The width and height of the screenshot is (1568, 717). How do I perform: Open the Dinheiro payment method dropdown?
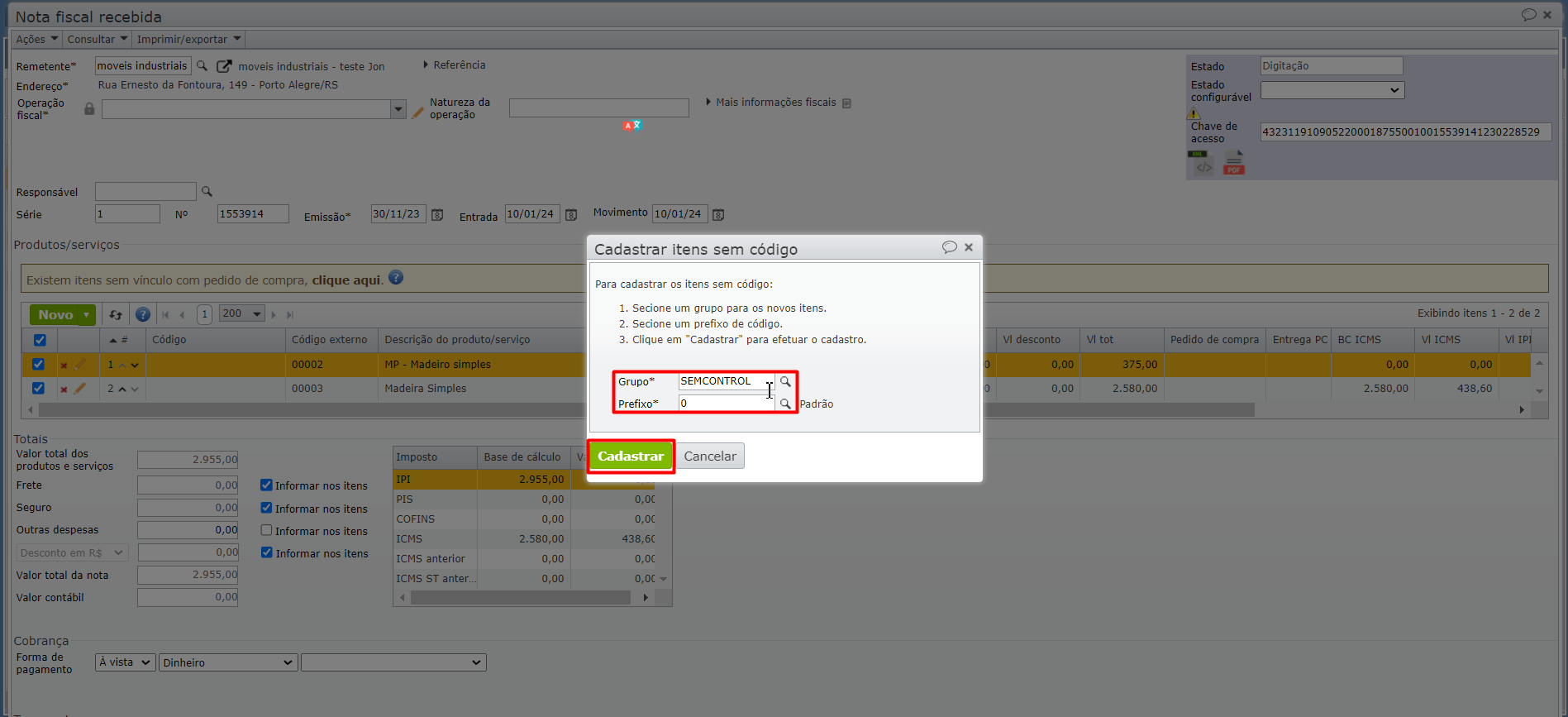click(x=228, y=662)
